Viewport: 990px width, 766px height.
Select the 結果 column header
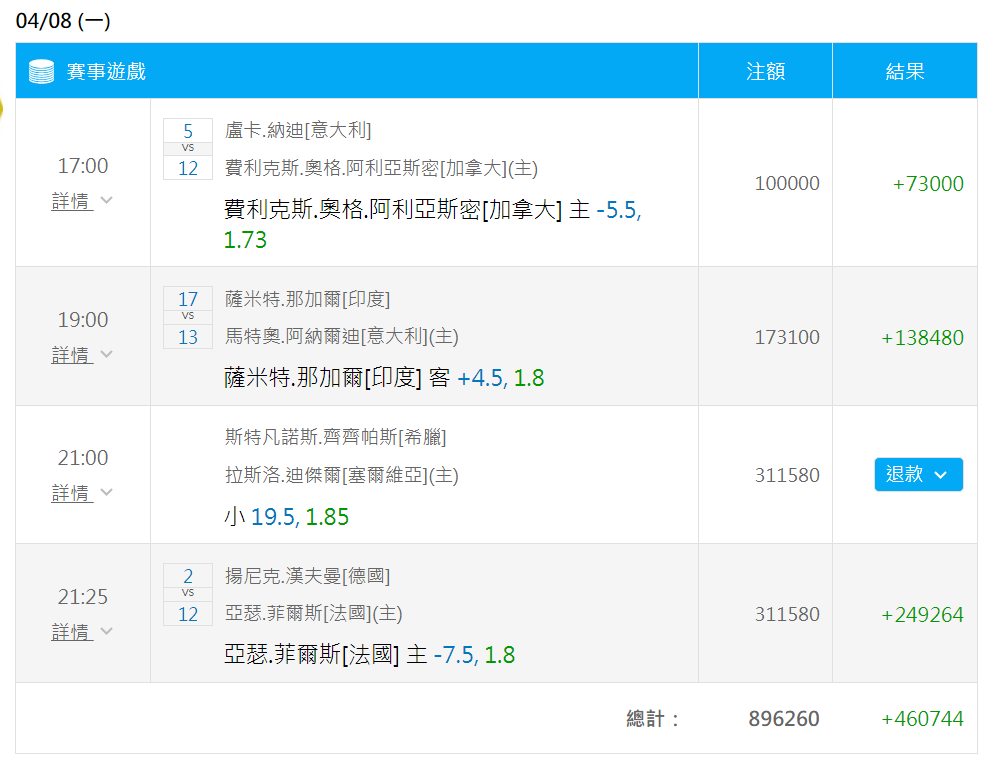tap(905, 71)
